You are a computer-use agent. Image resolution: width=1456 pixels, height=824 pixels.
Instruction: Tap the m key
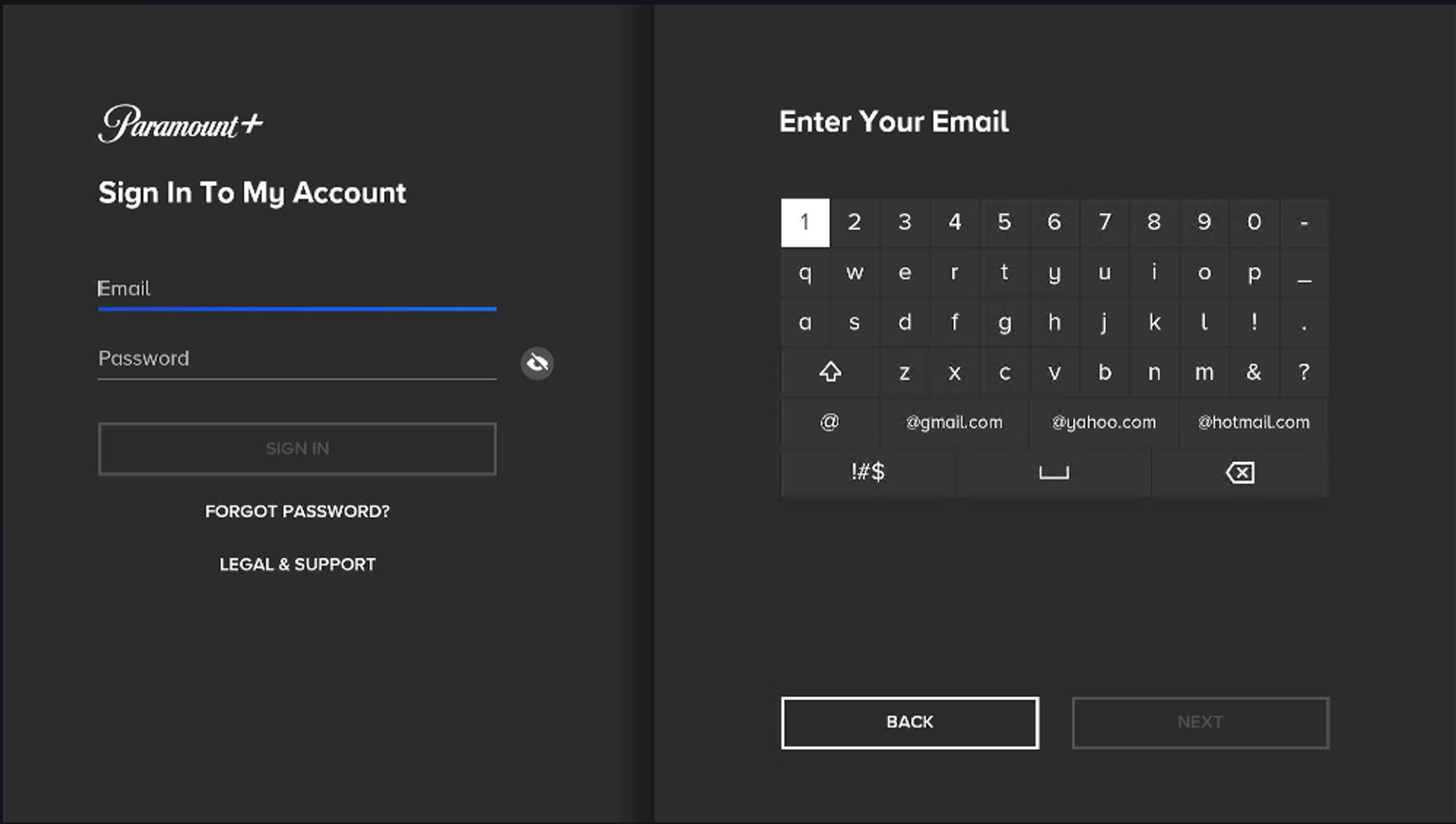pos(1204,373)
